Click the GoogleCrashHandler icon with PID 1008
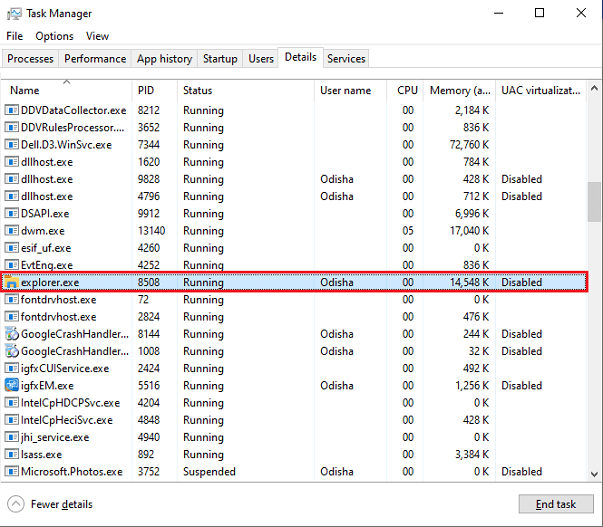The height and width of the screenshot is (527, 603). (x=11, y=351)
